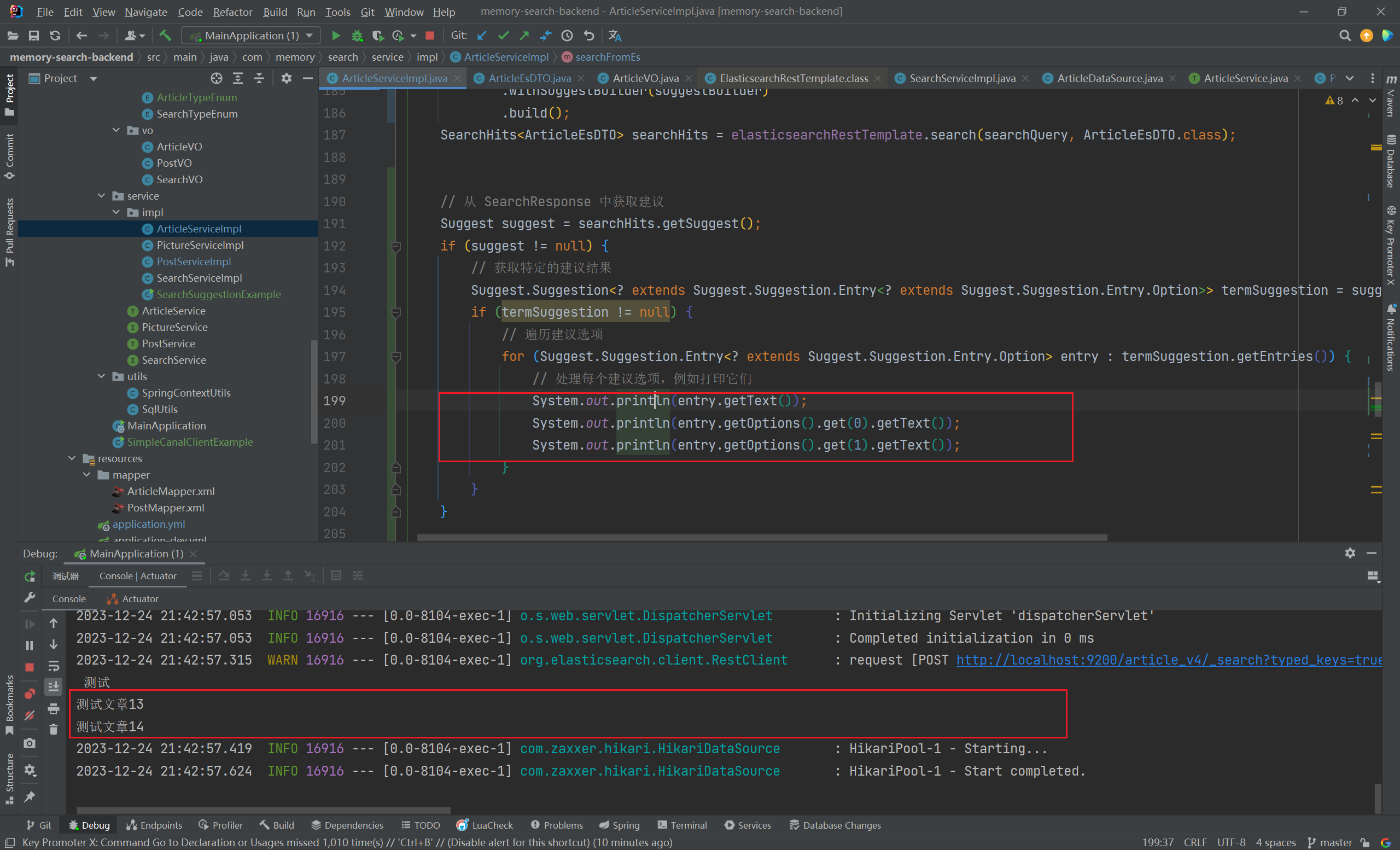This screenshot has width=1400, height=850.
Task: Run MainApplication with the green play icon
Action: click(x=336, y=36)
